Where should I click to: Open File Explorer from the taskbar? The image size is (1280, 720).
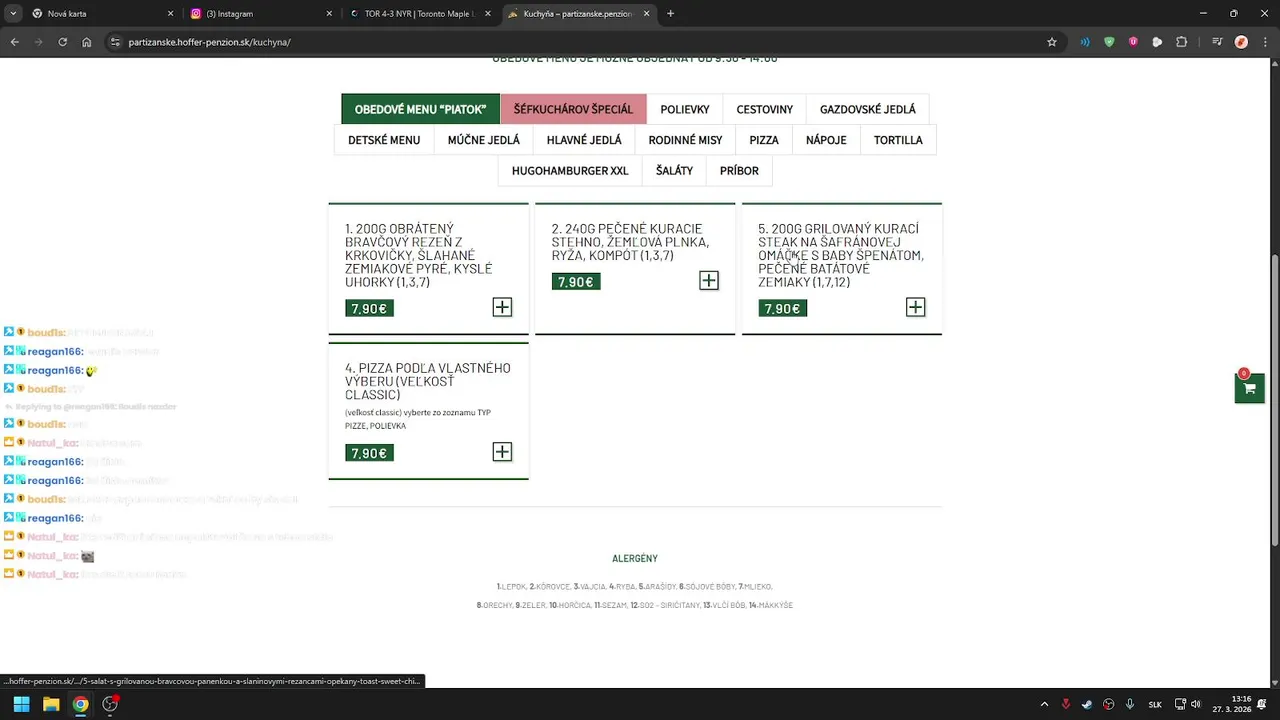(51, 704)
